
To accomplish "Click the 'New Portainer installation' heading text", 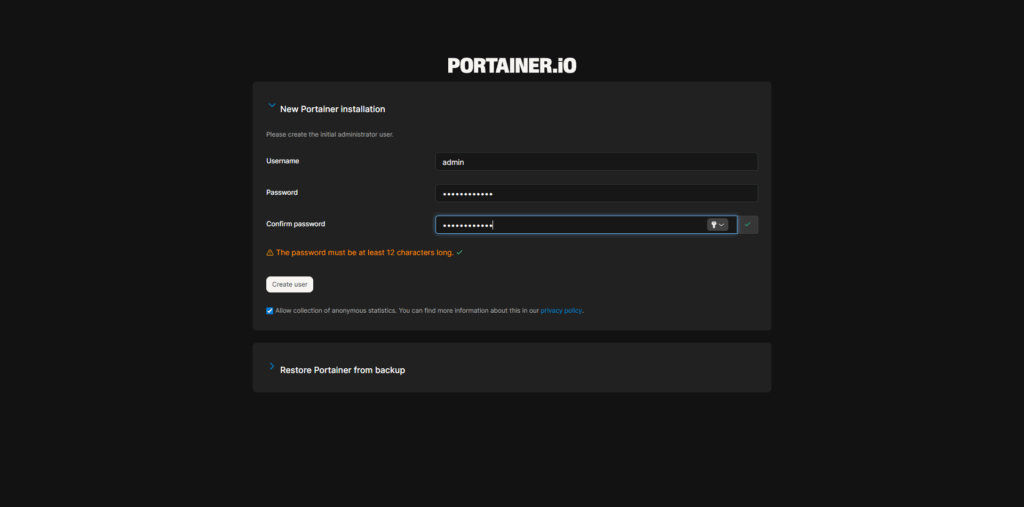I will 332,109.
